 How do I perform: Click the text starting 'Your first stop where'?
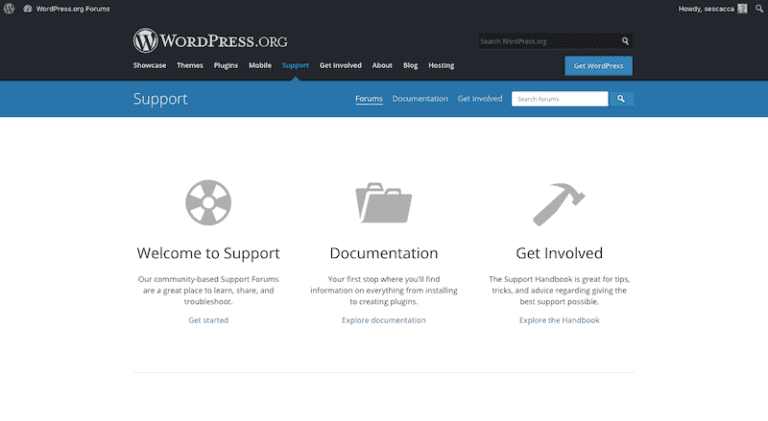coord(384,290)
